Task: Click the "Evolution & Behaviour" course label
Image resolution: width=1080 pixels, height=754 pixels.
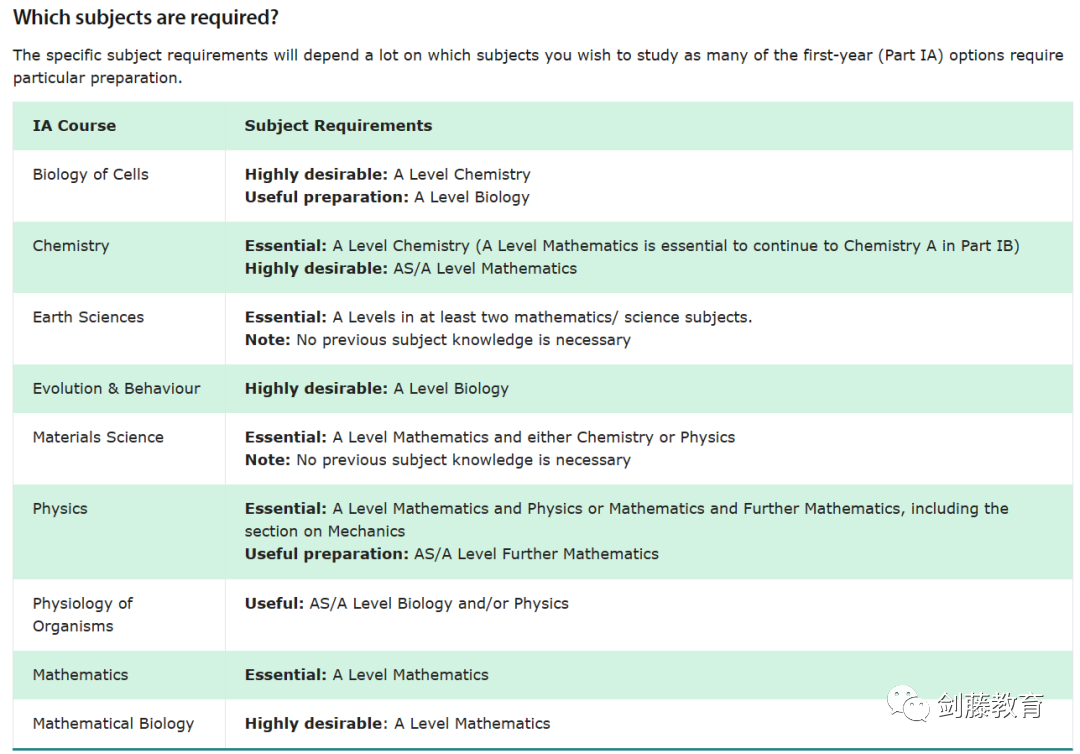Action: point(116,388)
